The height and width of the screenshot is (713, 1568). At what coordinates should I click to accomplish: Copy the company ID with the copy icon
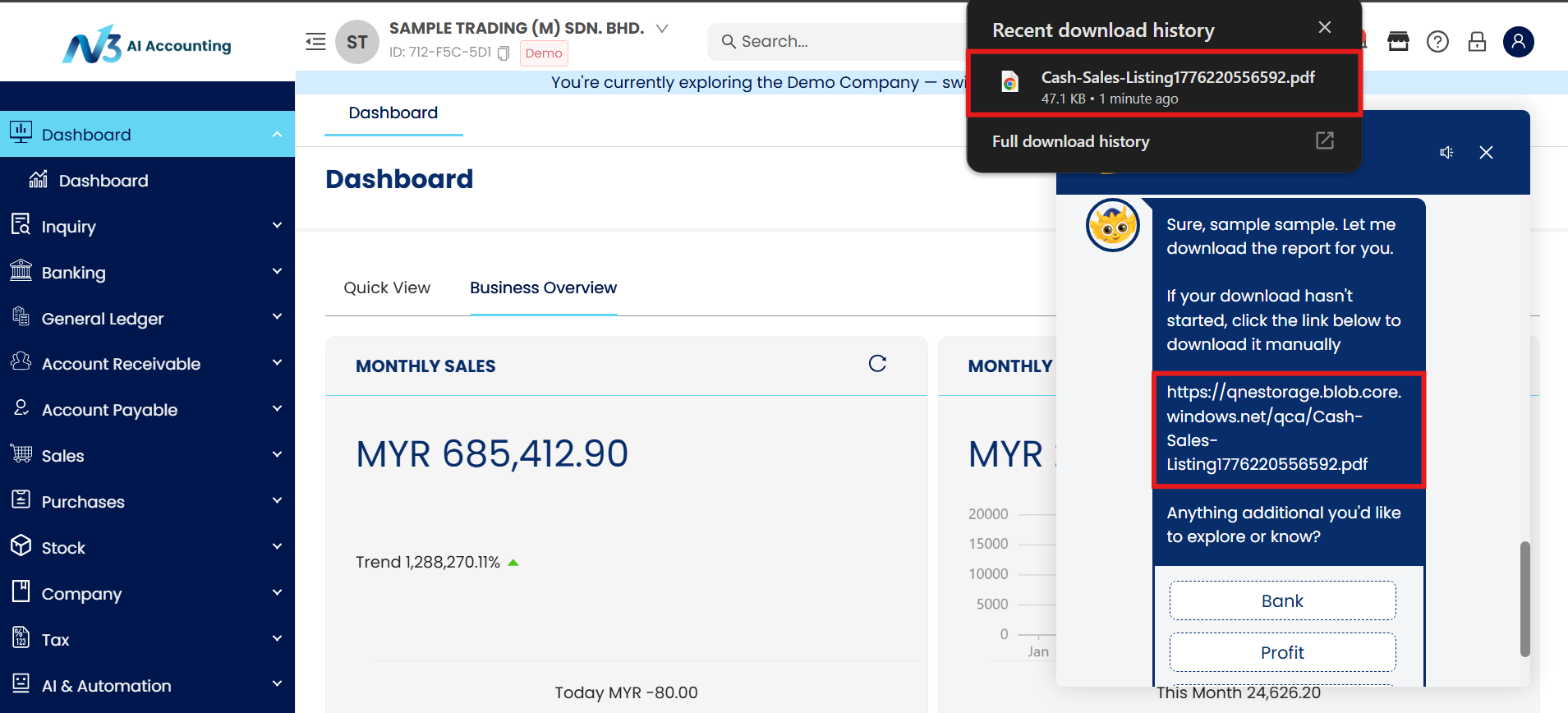(x=504, y=53)
